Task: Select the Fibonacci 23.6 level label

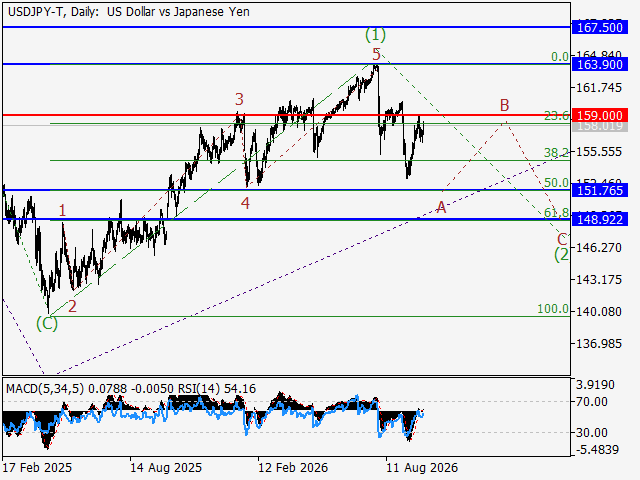Action: [x=557, y=116]
